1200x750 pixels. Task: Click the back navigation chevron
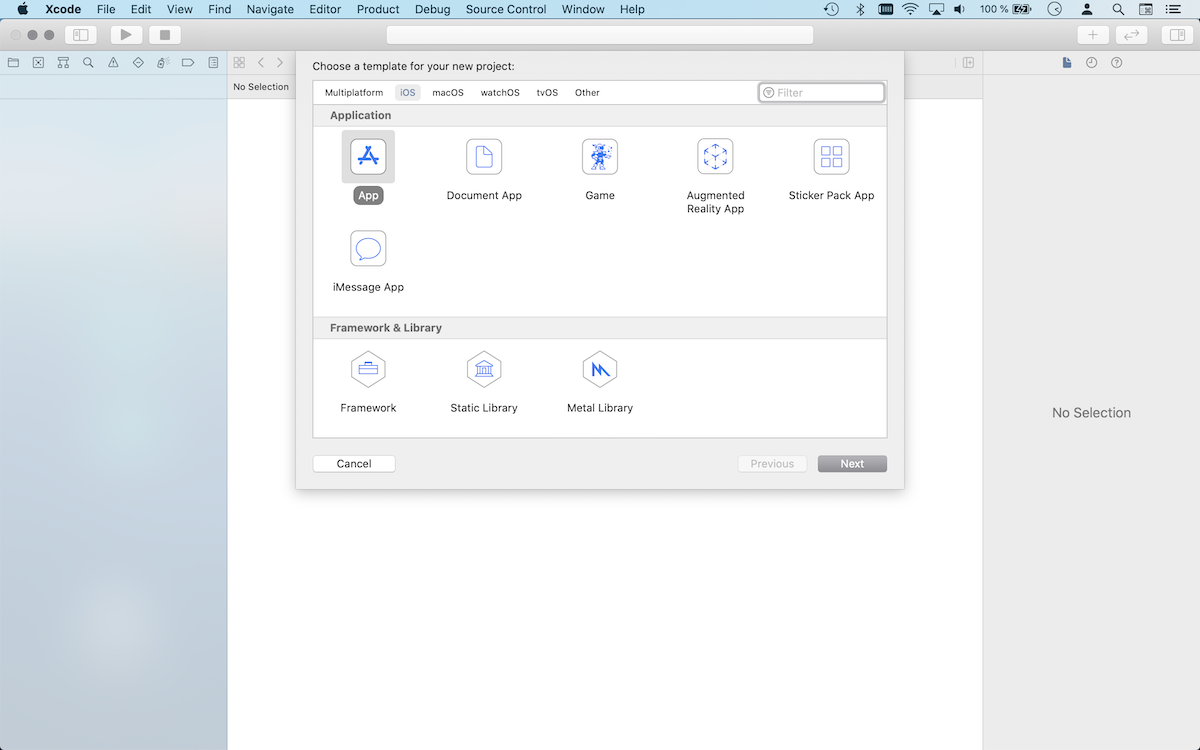click(260, 62)
